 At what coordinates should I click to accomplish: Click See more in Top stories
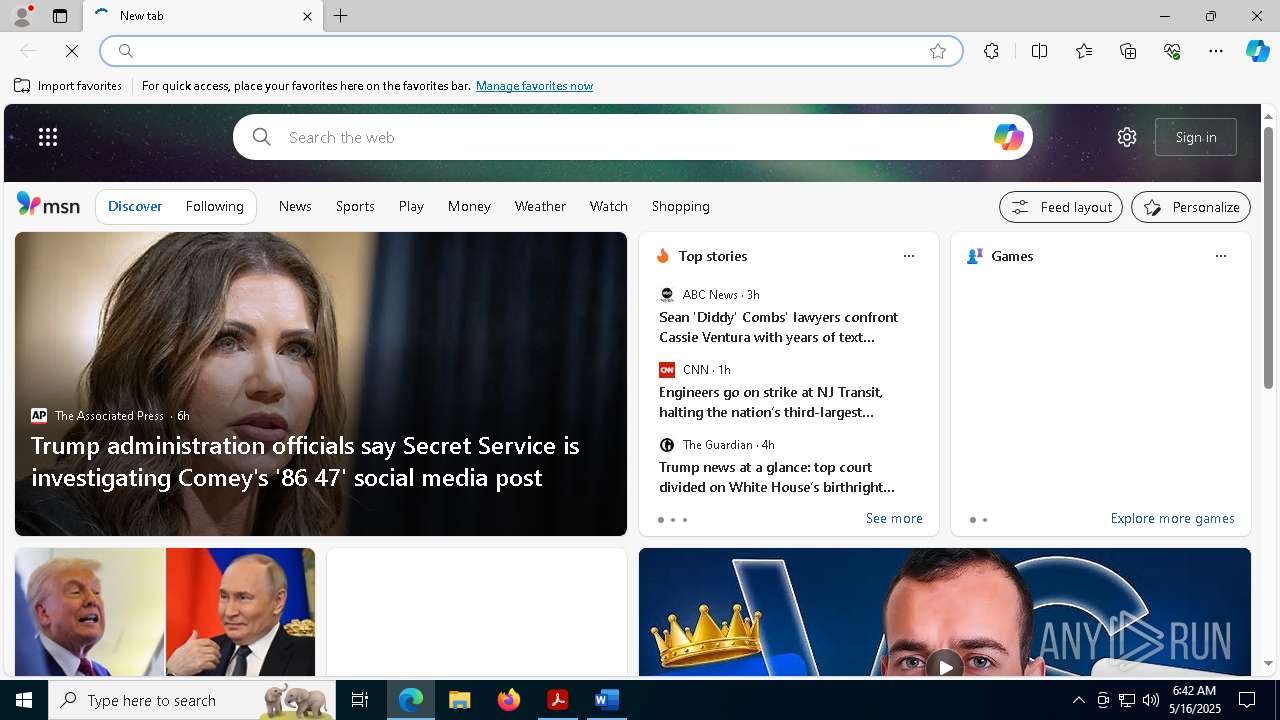pyautogui.click(x=894, y=518)
